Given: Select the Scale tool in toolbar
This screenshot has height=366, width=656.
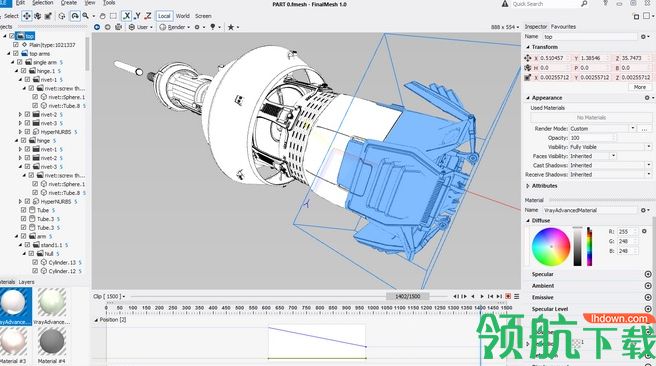Looking at the screenshot, I should pos(48,16).
